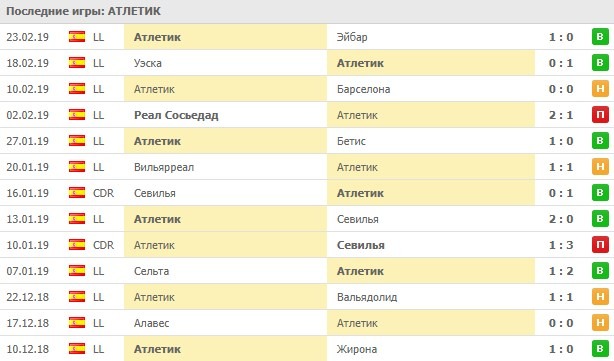This screenshot has height=361, width=614.
Task: Click the 2 : 0 score on the 13.01.19 row
Action: coord(561,219)
